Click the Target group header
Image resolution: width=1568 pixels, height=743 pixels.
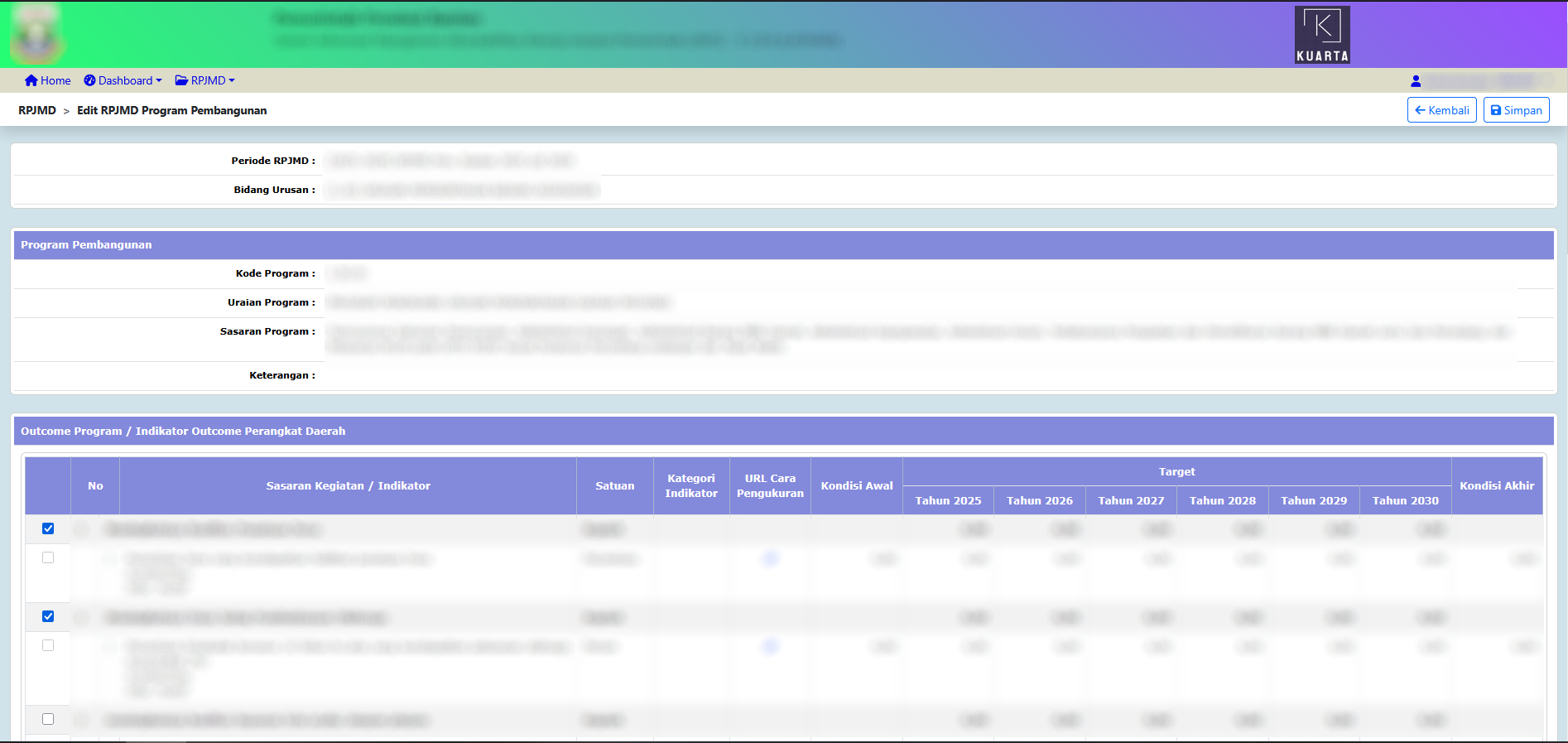click(1177, 472)
